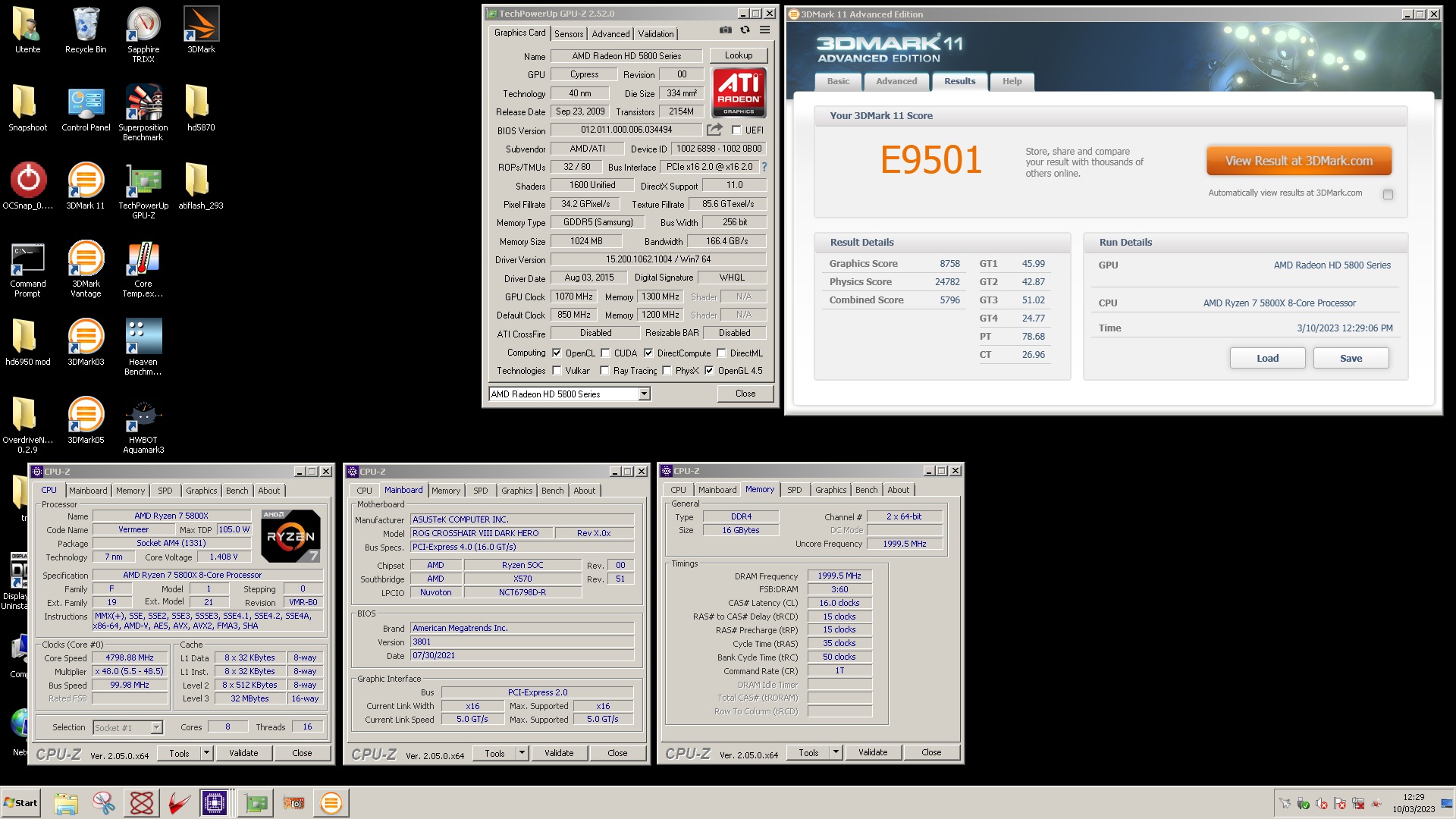Click the Load button in Run Details

pos(1267,358)
